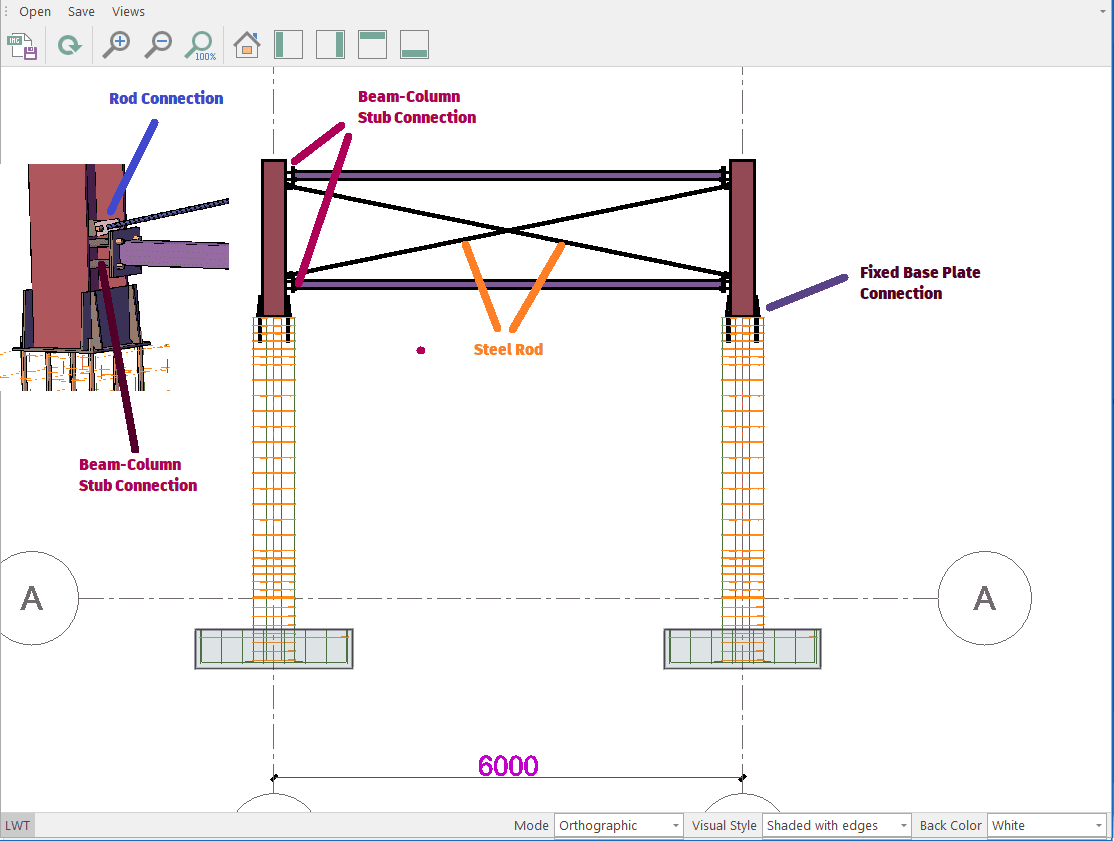Open the Save menu
The image size is (1114, 841).
point(81,12)
